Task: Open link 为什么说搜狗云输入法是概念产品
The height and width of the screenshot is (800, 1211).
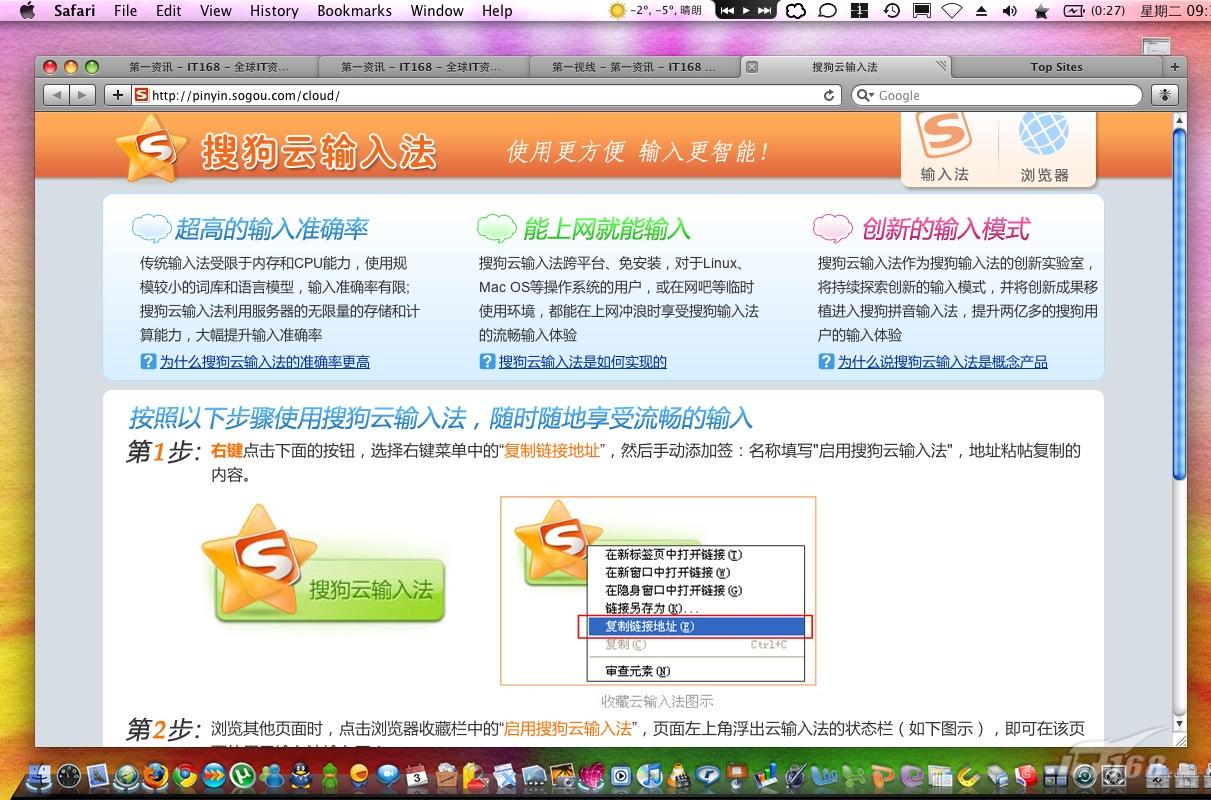Action: tap(943, 362)
